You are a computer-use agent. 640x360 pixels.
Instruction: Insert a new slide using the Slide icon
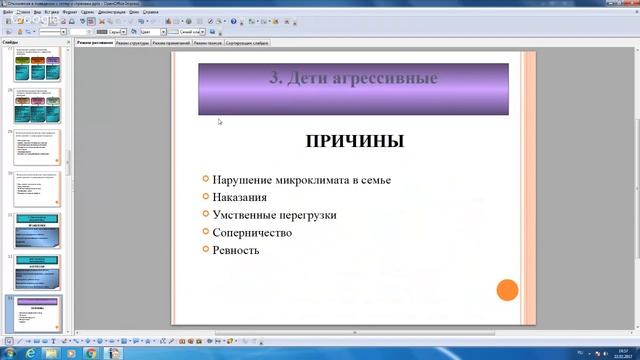[x=251, y=21]
